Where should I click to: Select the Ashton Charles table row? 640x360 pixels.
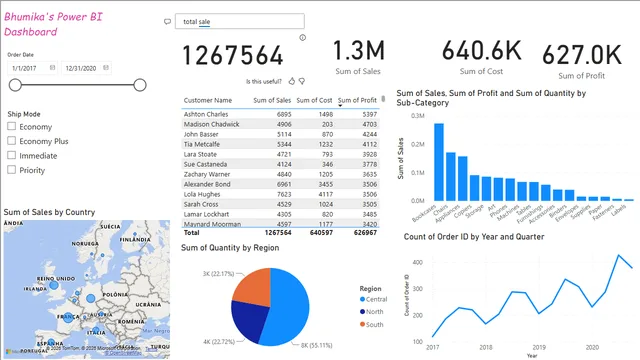coord(280,114)
